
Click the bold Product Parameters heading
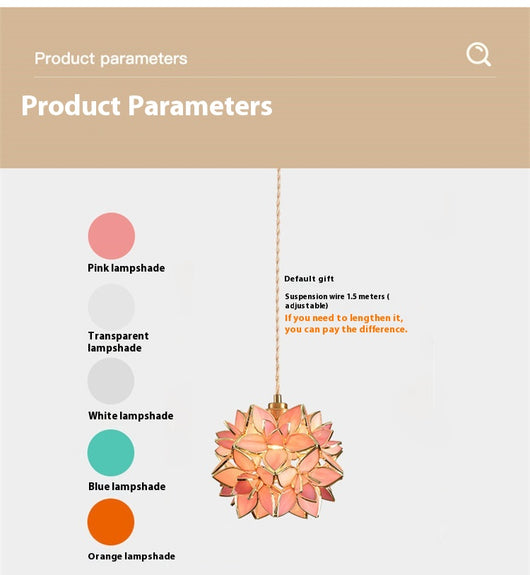coord(147,106)
